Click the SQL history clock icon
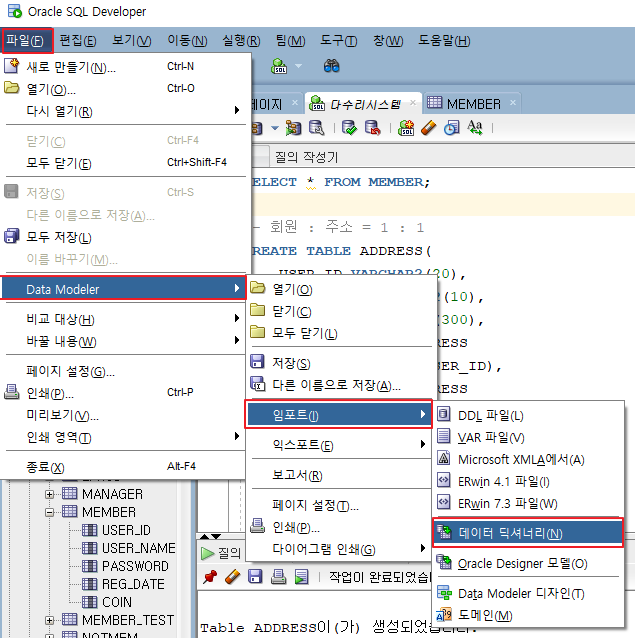The width and height of the screenshot is (635, 638). (x=452, y=128)
